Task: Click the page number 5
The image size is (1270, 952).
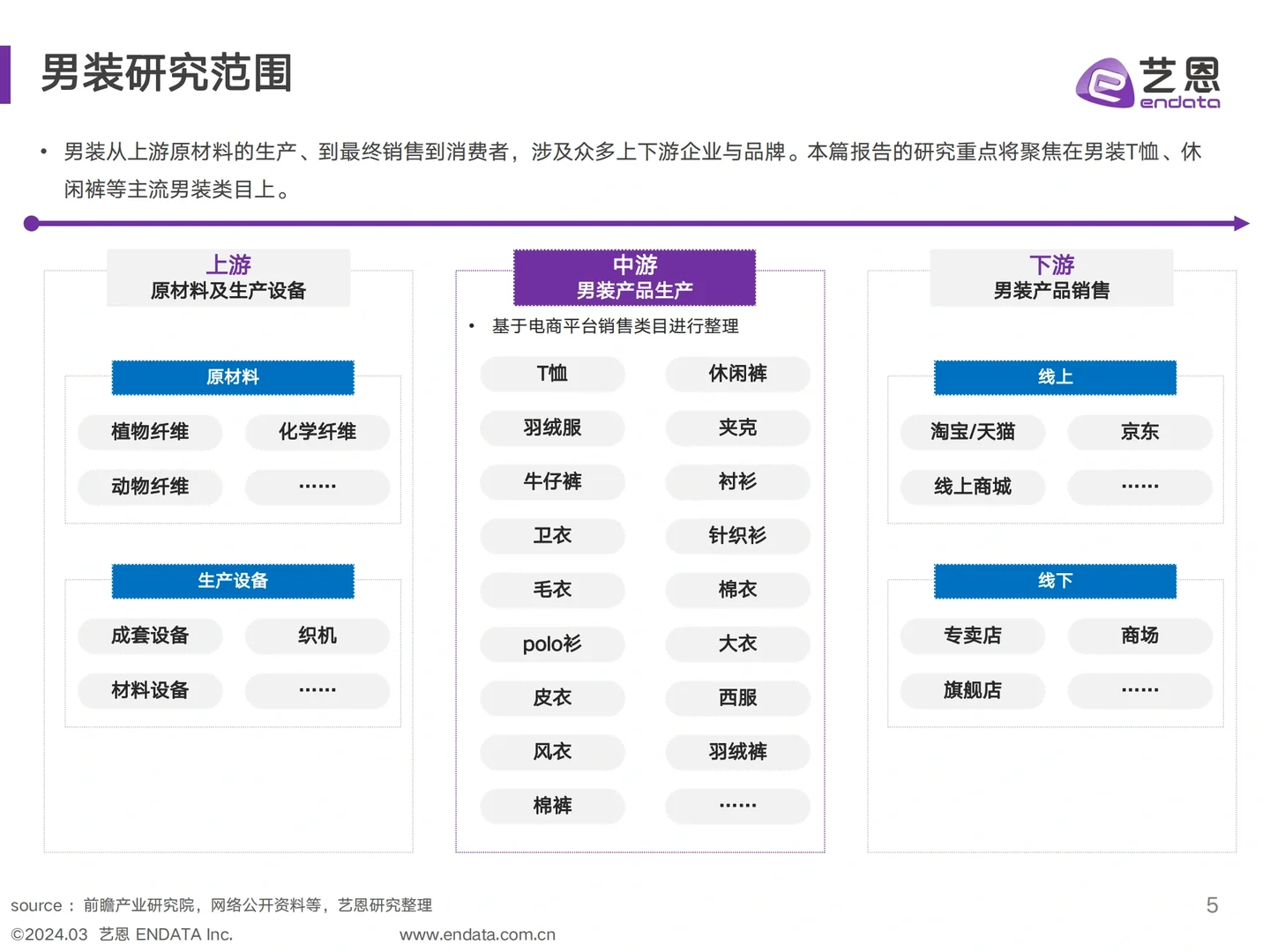Action: (x=1213, y=905)
